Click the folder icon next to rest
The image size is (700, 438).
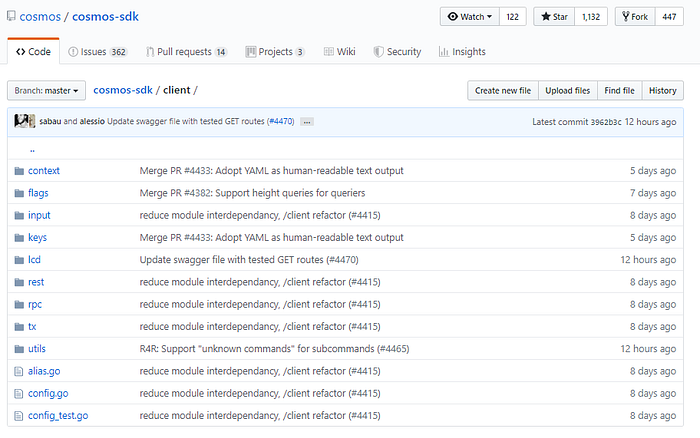coord(19,282)
